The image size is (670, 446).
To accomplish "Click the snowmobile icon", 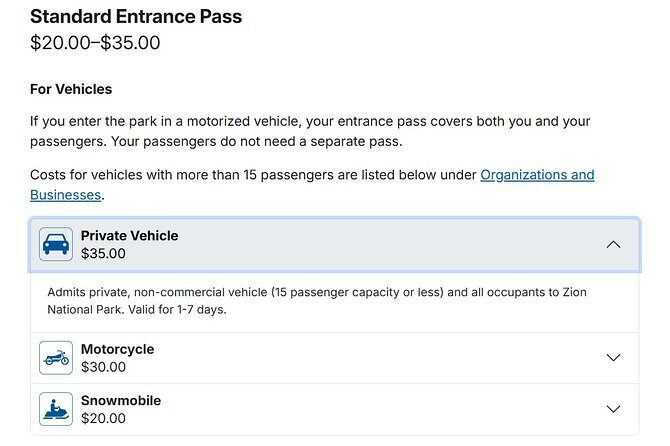I will (56, 409).
